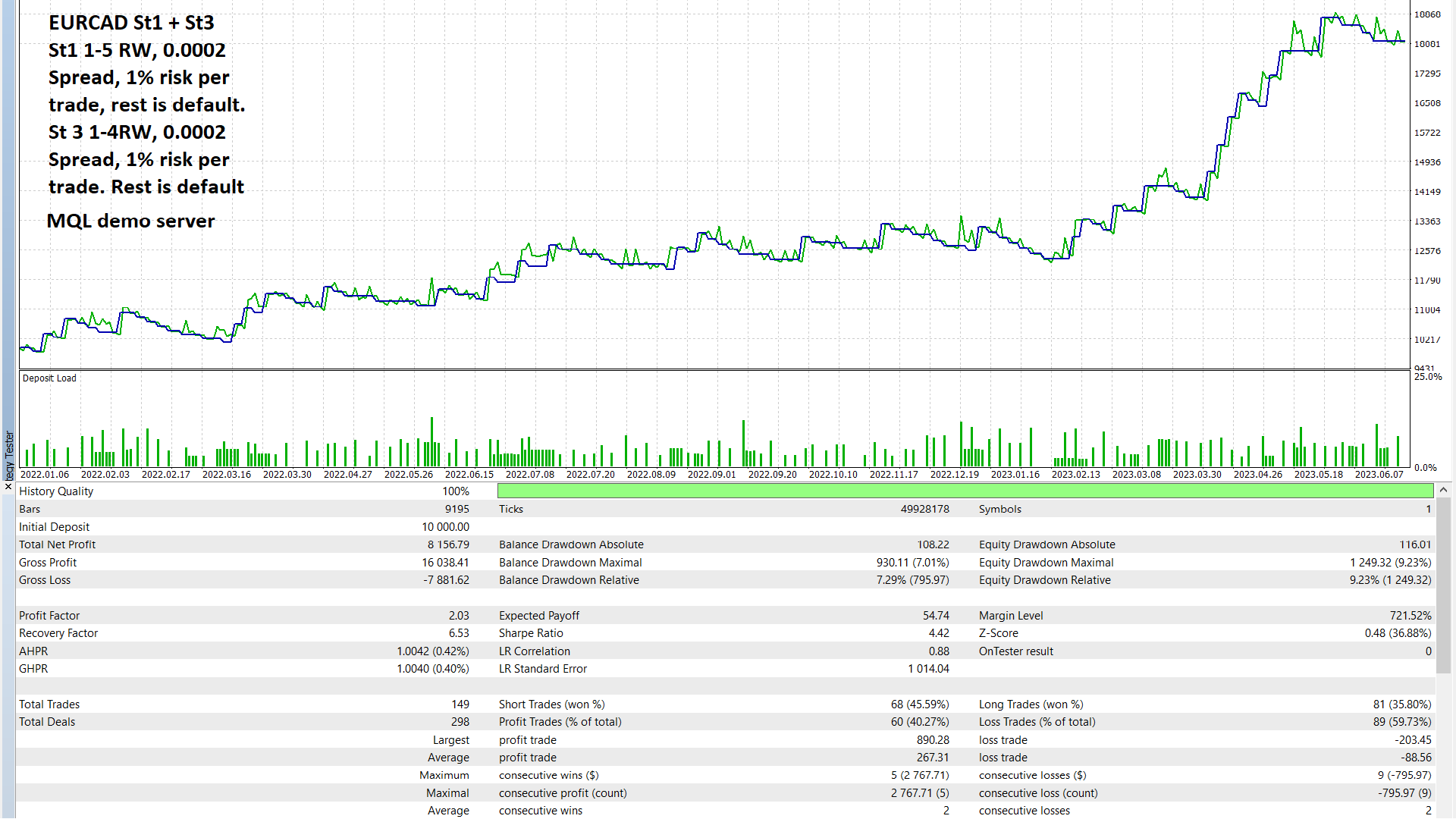Select the Total Net Profit row label
The height and width of the screenshot is (819, 1456).
58,544
